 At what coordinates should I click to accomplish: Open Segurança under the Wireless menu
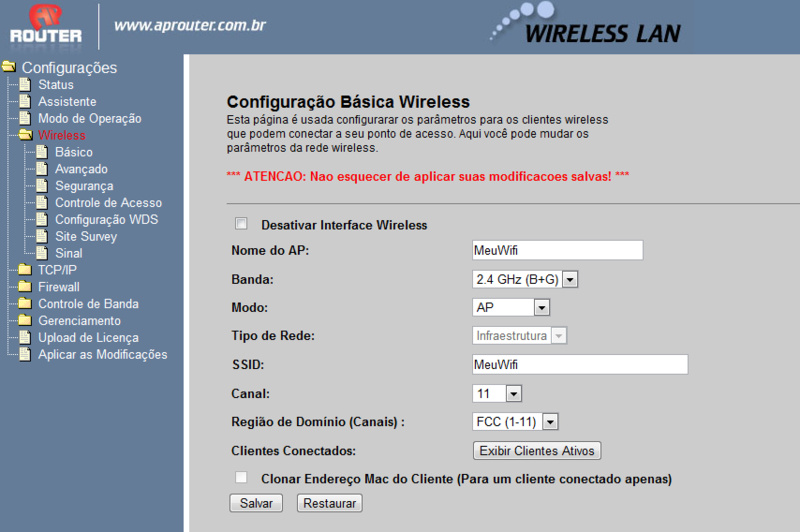pos(84,186)
